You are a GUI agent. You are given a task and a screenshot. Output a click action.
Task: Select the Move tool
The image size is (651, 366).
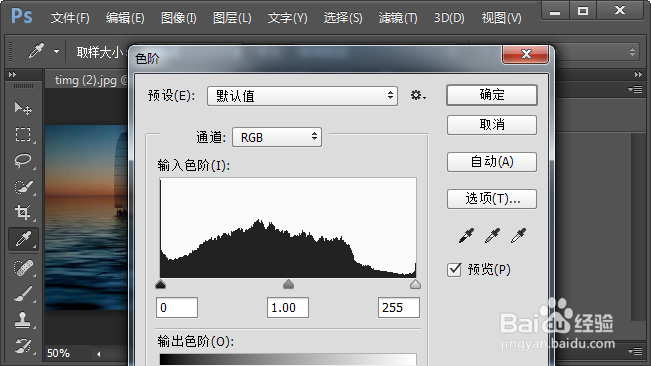[x=23, y=108]
